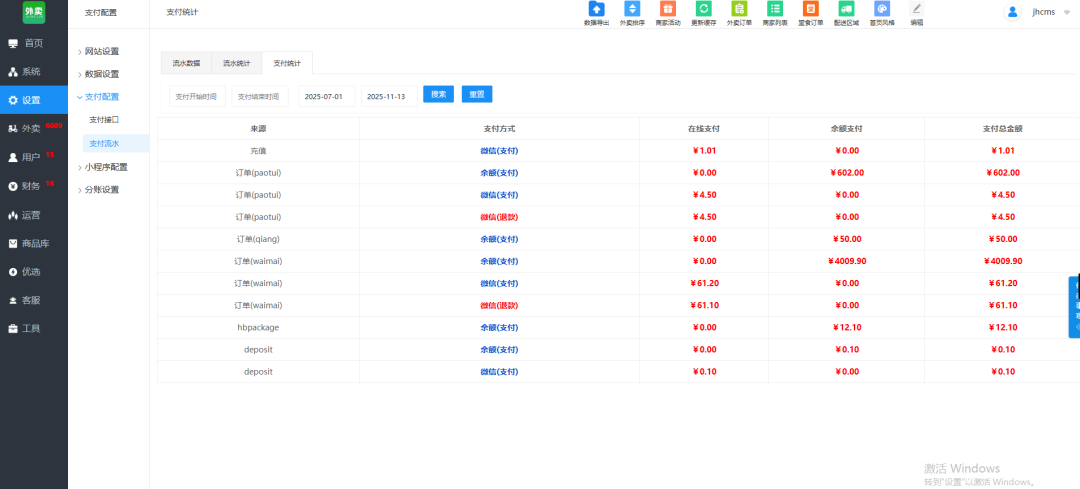Open the jhcms user dropdown arrow
Screen dimensions: 1080x489
pyautogui.click(x=1066, y=13)
